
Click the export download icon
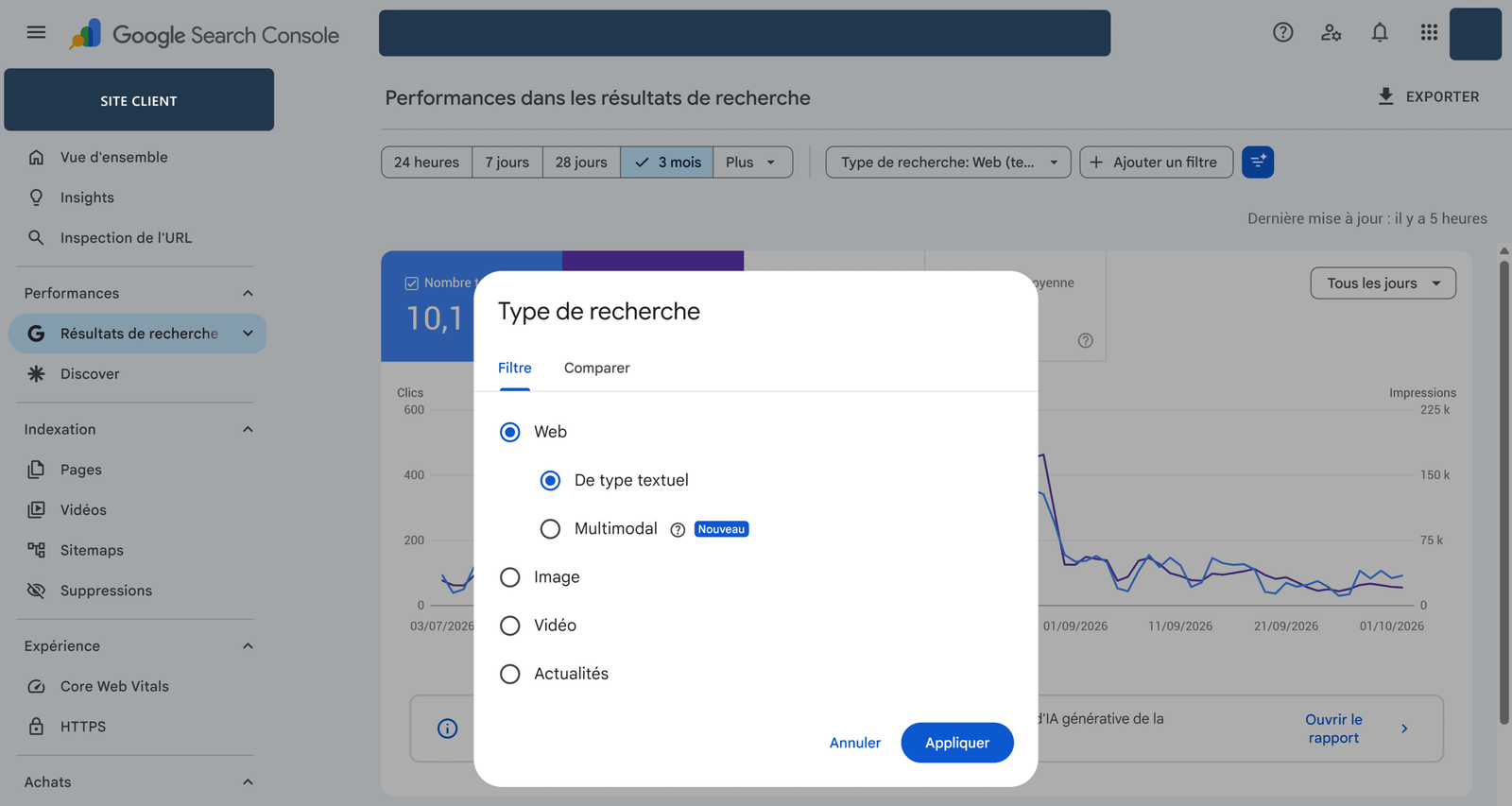[1385, 96]
